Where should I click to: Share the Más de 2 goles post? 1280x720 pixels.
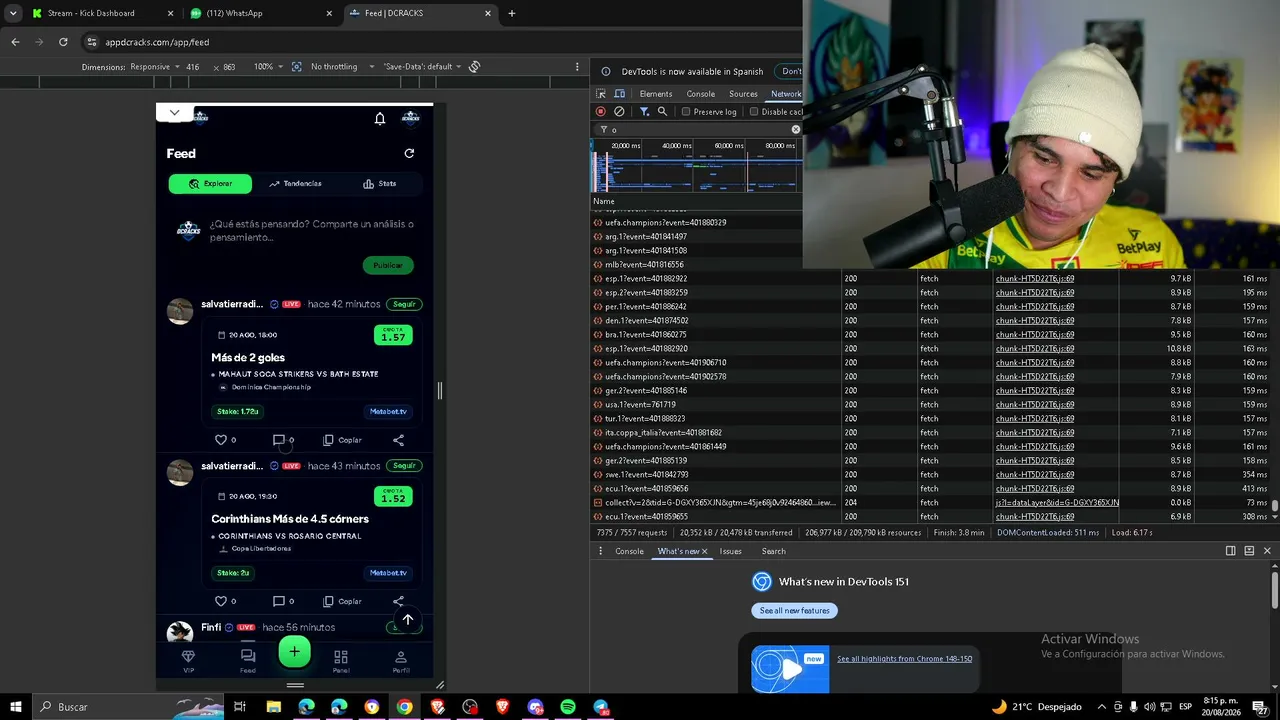tap(398, 440)
